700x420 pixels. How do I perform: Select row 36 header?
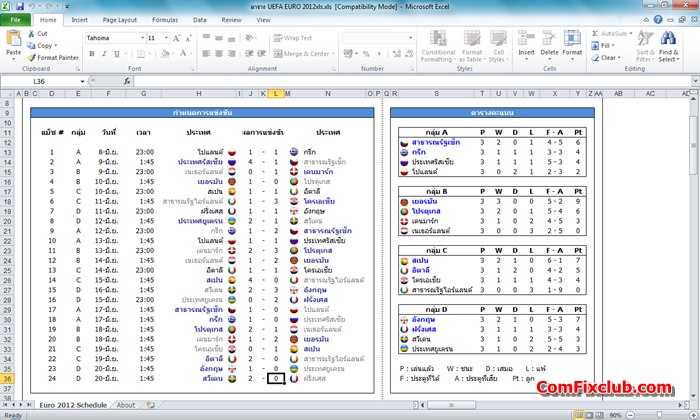[7, 378]
